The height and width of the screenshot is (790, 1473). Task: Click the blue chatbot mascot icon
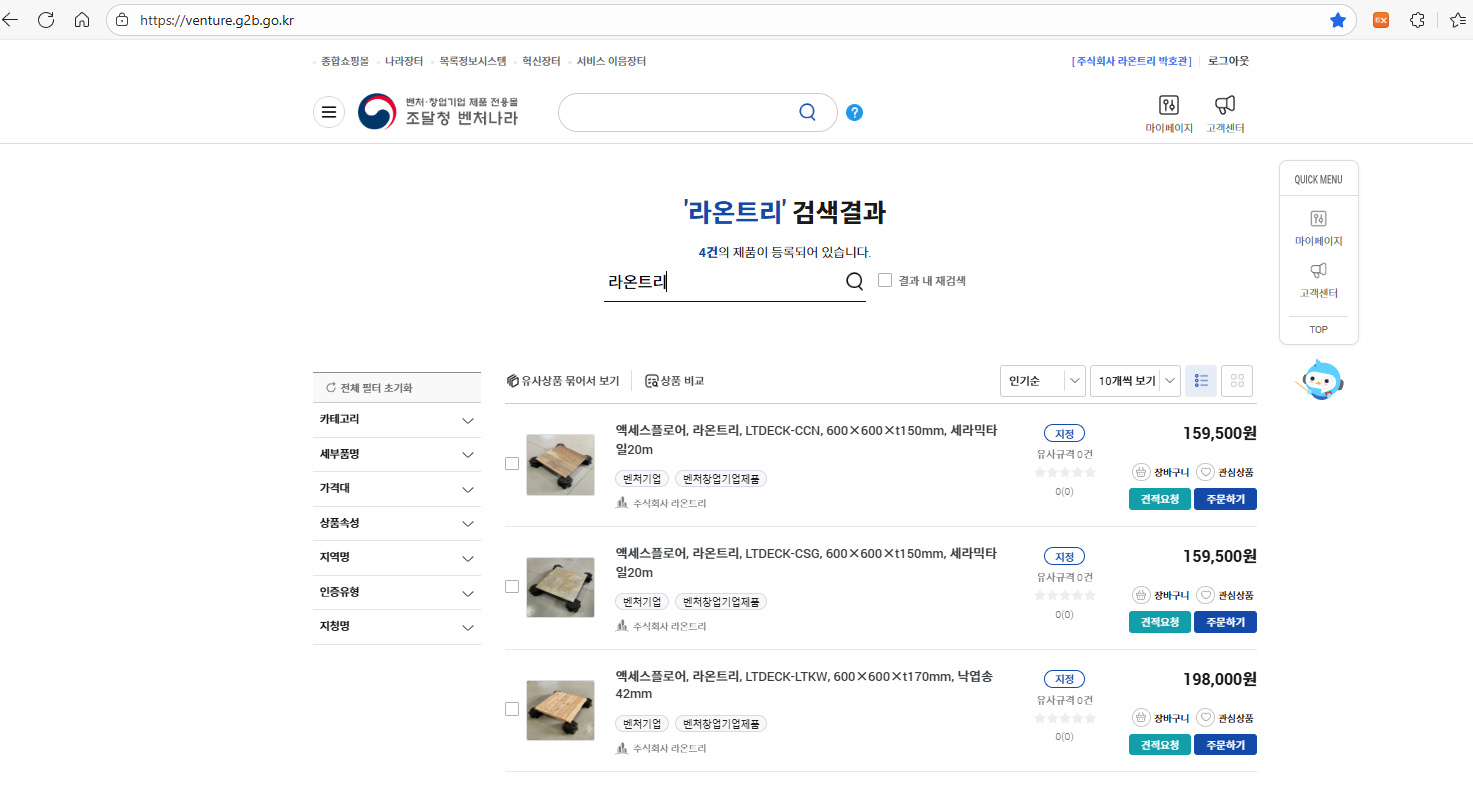[1321, 380]
